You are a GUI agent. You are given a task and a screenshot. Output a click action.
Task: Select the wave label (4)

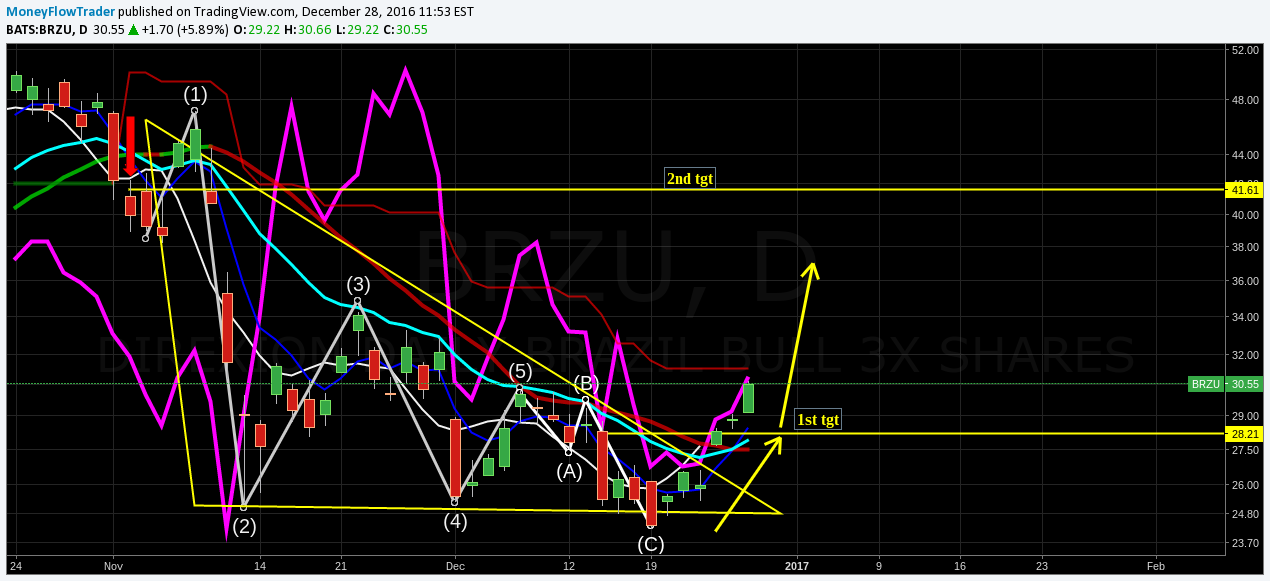pyautogui.click(x=456, y=521)
